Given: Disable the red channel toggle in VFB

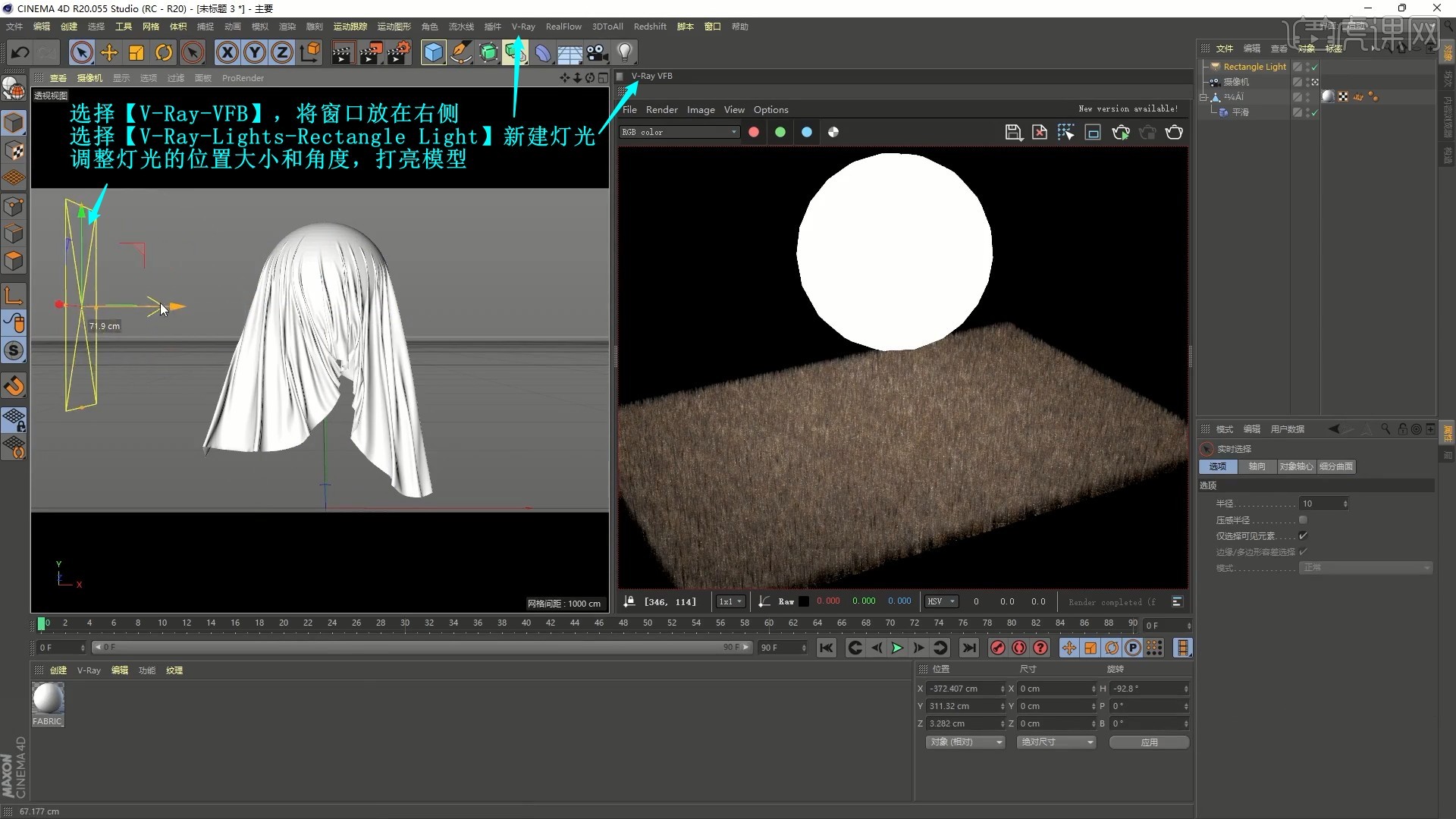Looking at the screenshot, I should pyautogui.click(x=754, y=132).
